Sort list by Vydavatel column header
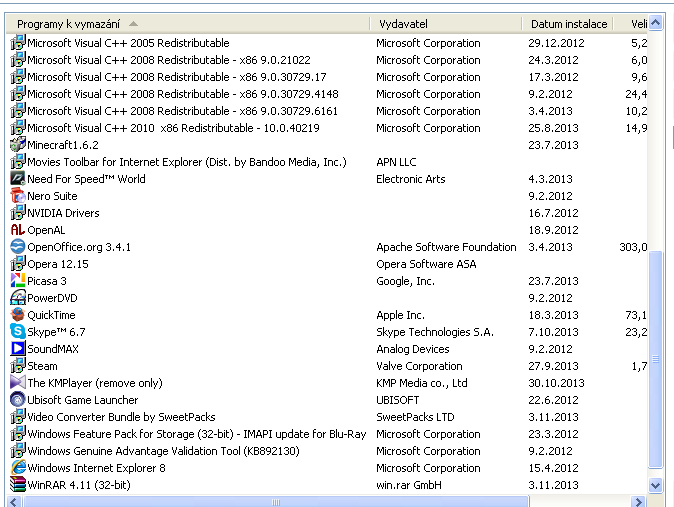 [x=446, y=24]
